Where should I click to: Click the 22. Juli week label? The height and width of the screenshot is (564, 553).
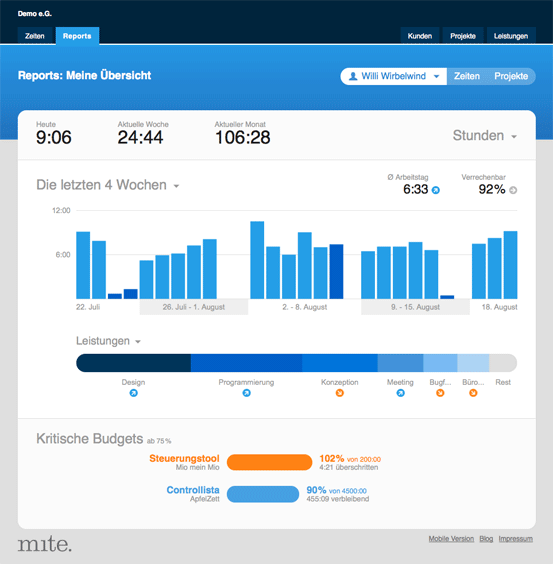tap(88, 307)
